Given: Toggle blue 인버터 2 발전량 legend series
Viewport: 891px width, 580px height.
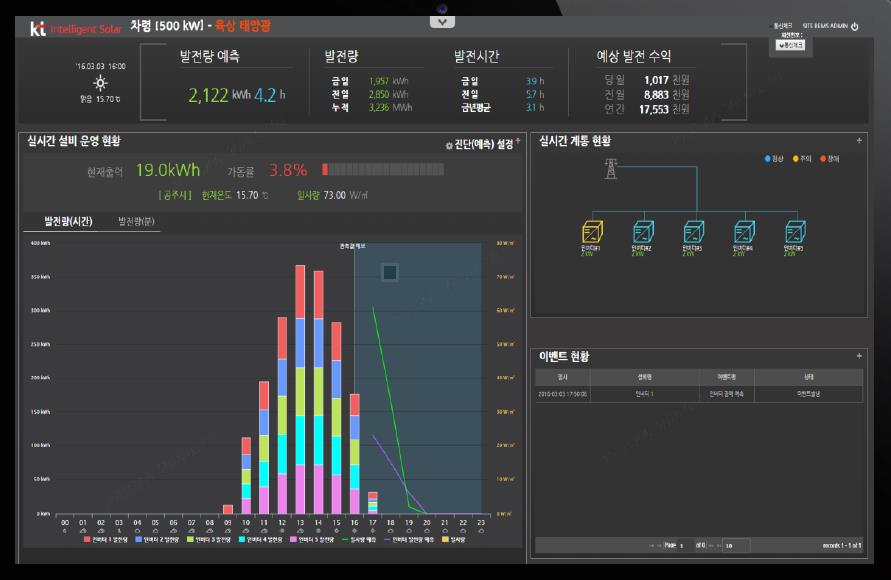Looking at the screenshot, I should click(x=157, y=539).
